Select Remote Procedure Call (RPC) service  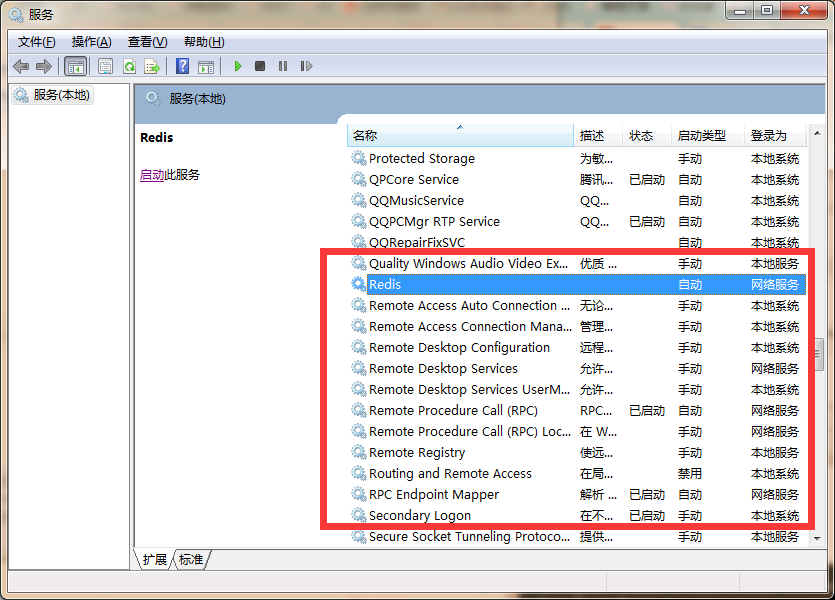577,410
